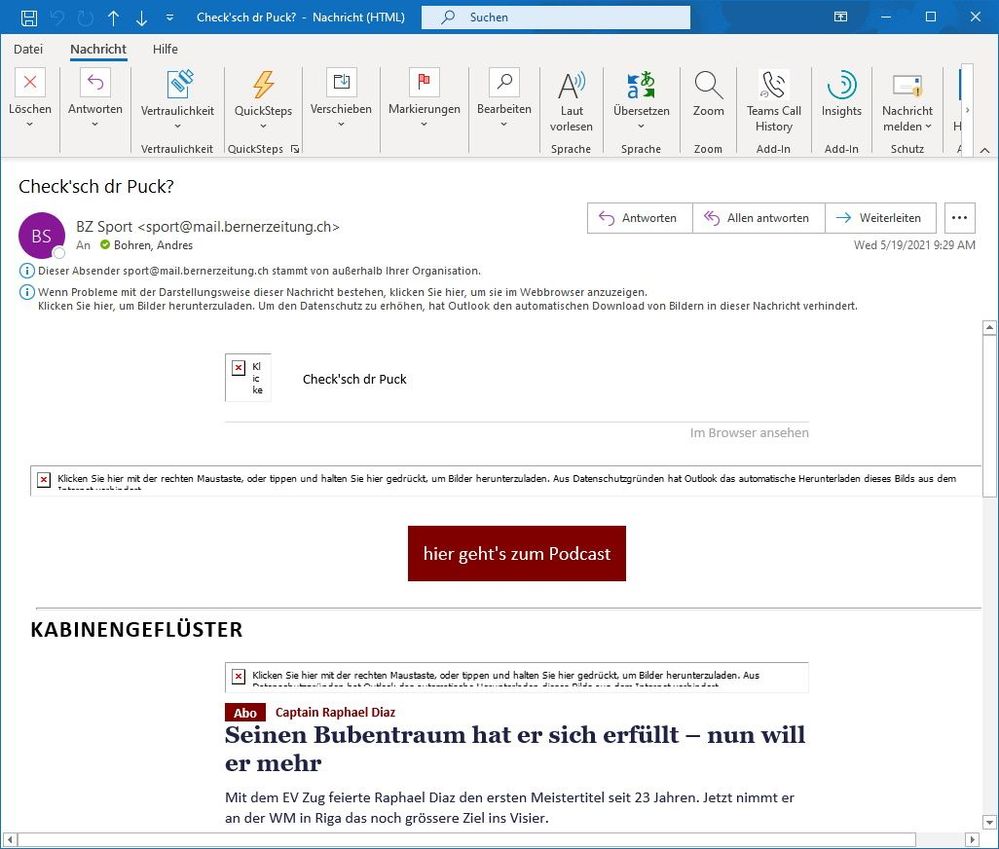Expand the Bearbeiten dropdown arrow
Image resolution: width=999 pixels, height=849 pixels.
pyautogui.click(x=504, y=124)
